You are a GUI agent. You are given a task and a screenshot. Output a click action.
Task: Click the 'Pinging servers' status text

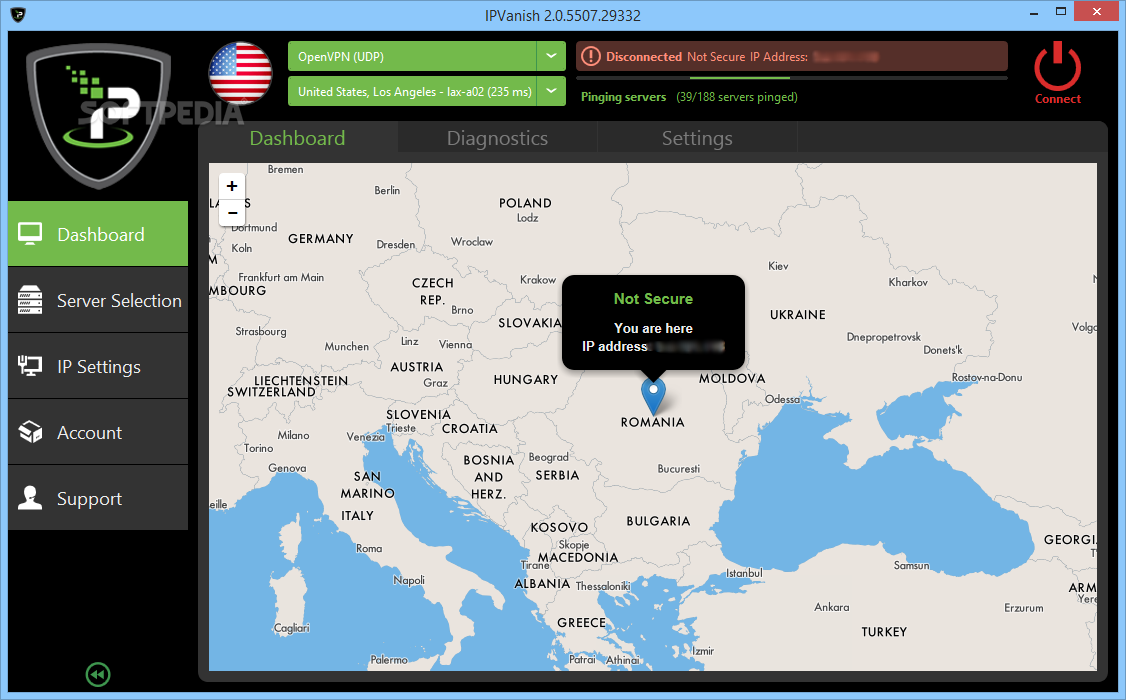tap(623, 97)
